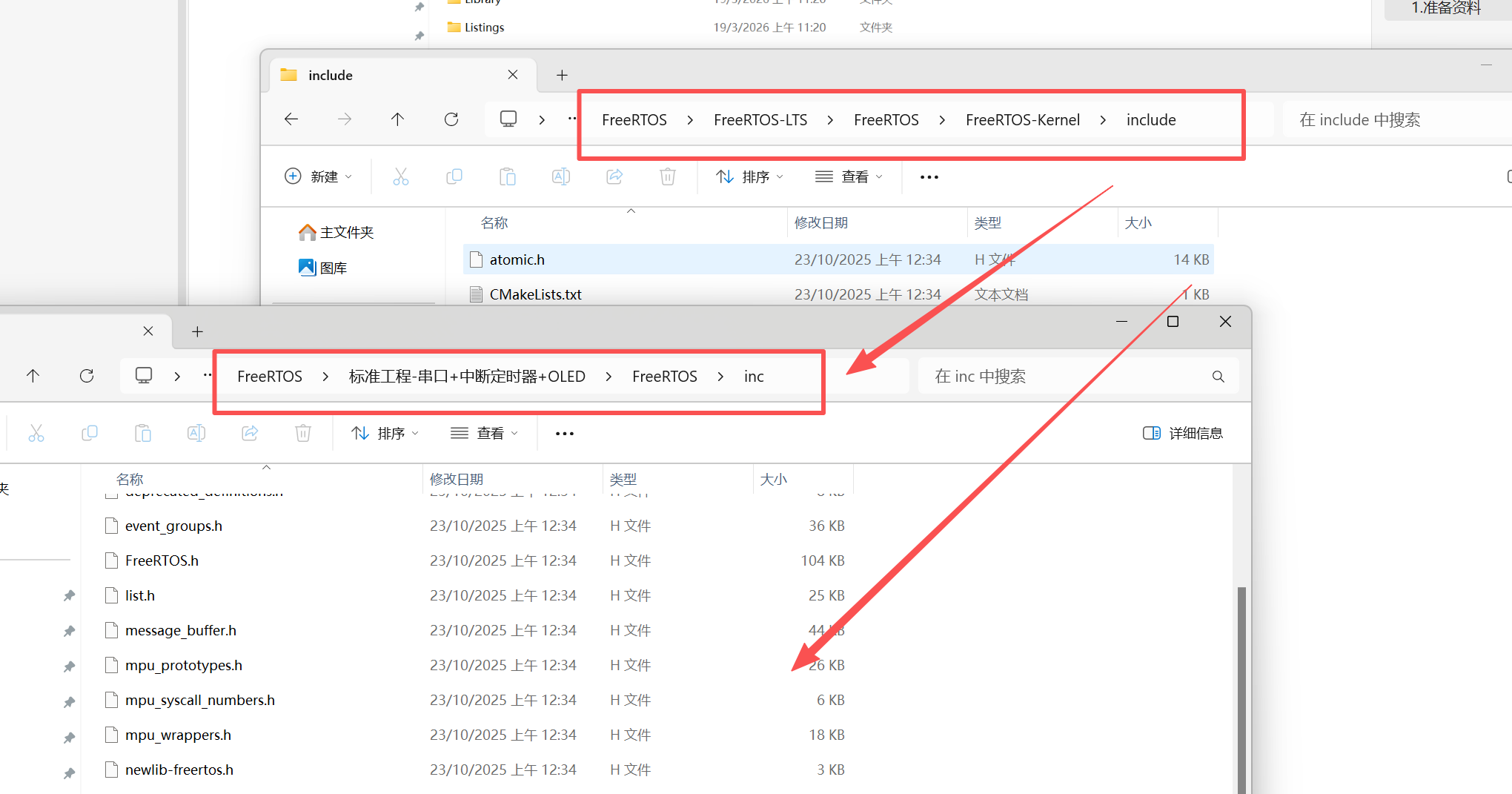Image resolution: width=1512 pixels, height=794 pixels.
Task: Click the share icon in include window
Action: pyautogui.click(x=614, y=177)
